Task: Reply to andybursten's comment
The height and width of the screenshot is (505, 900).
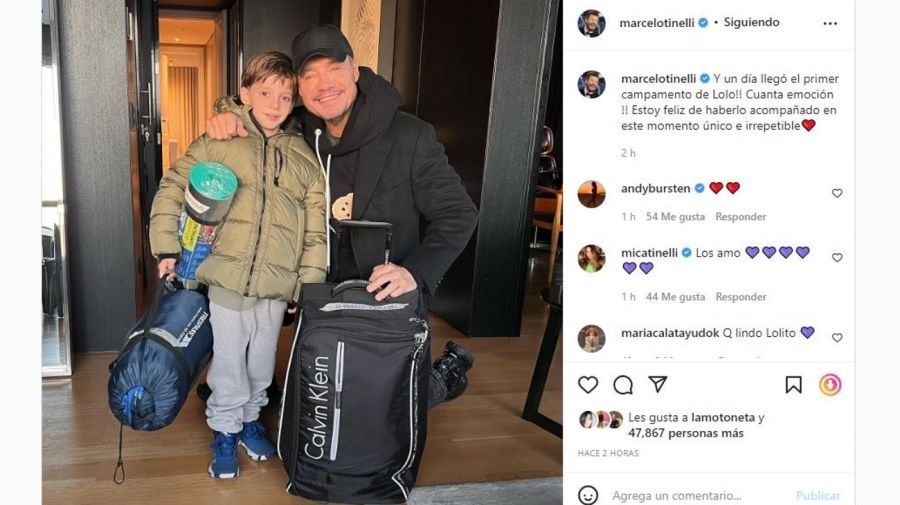Action: tap(740, 217)
